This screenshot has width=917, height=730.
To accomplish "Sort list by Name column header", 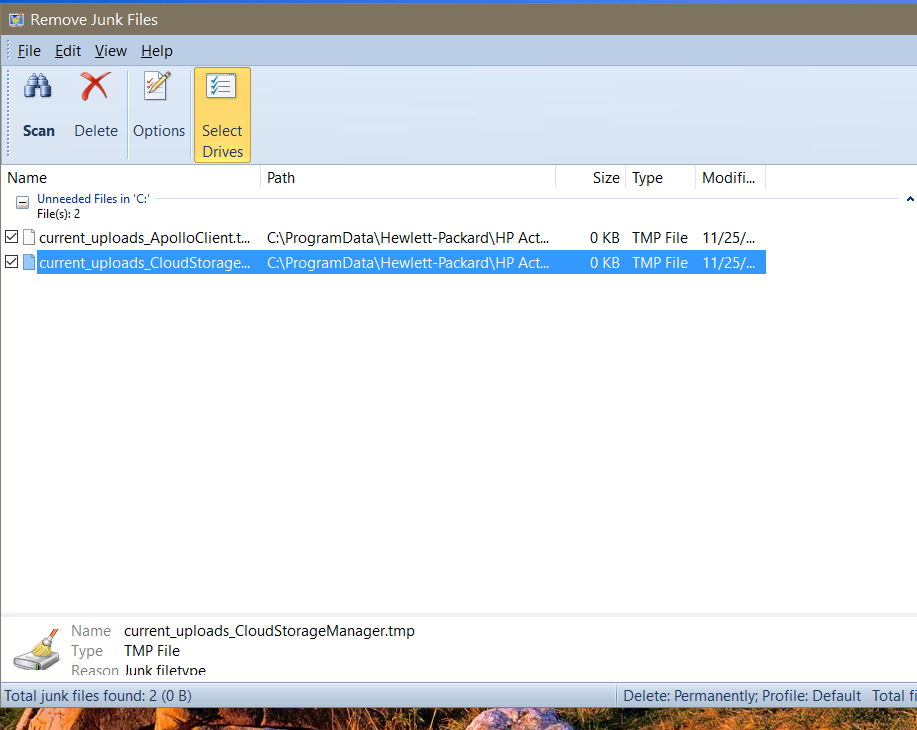I will [130, 178].
